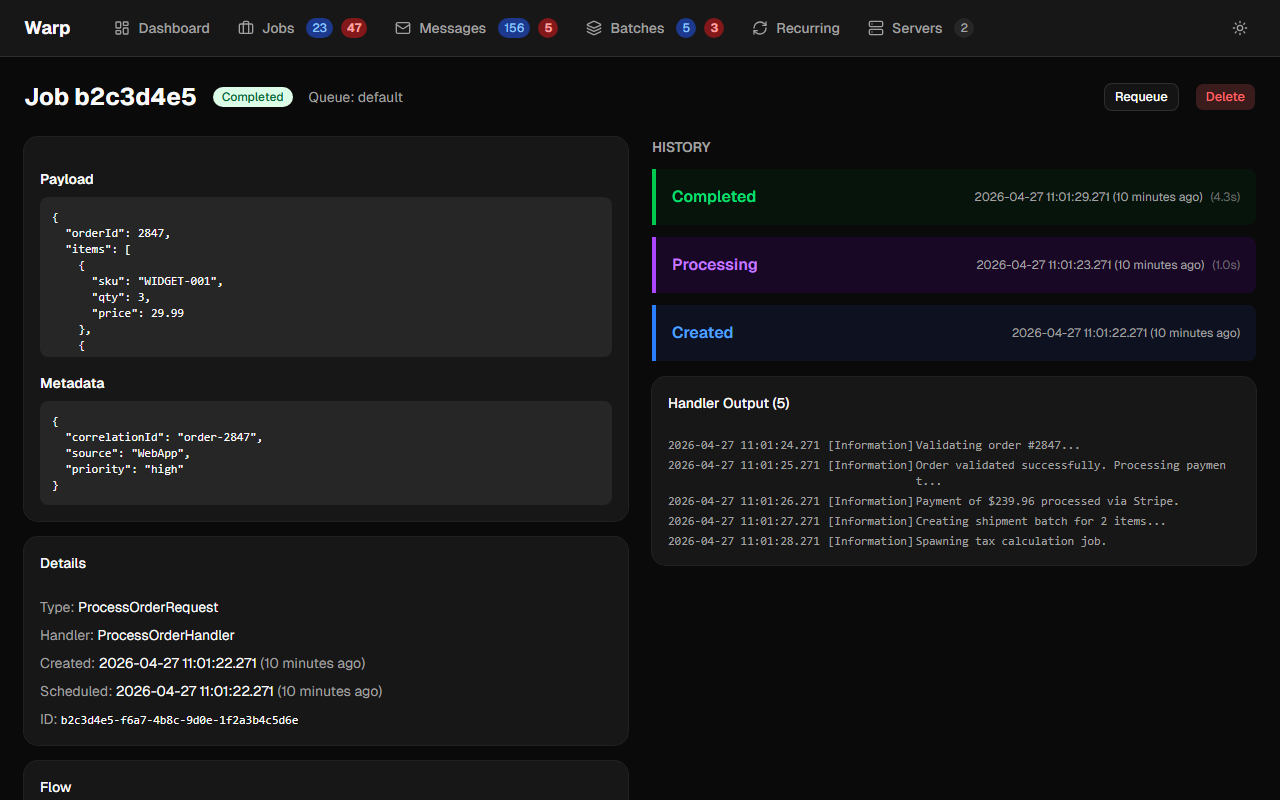Image resolution: width=1280 pixels, height=800 pixels.
Task: Click the Servers stack icon
Action: pos(876,28)
